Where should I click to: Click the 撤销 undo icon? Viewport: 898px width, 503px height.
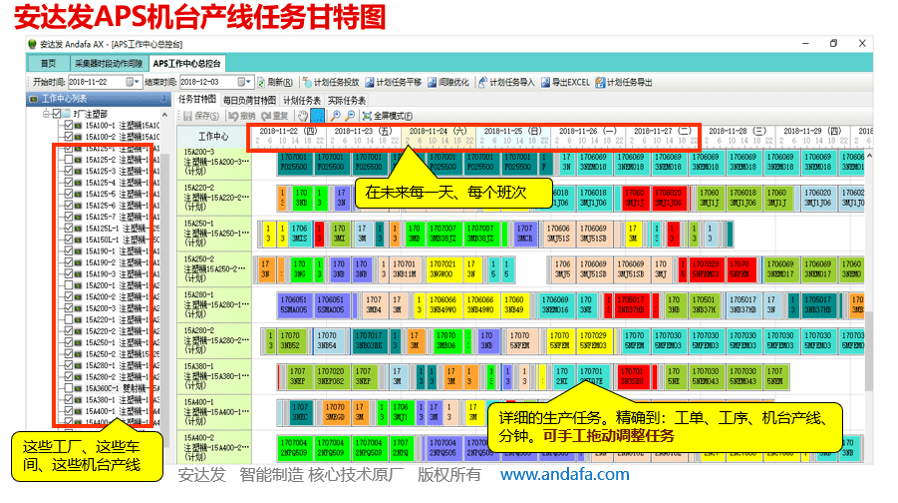coord(233,116)
